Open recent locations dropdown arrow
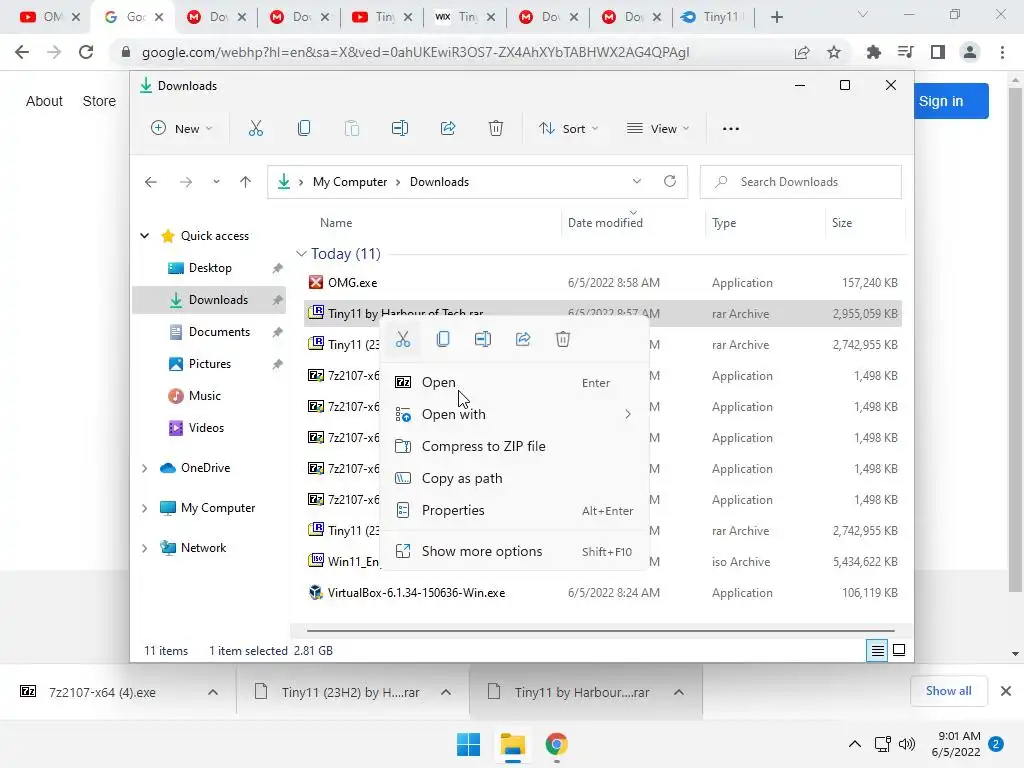 tap(216, 182)
